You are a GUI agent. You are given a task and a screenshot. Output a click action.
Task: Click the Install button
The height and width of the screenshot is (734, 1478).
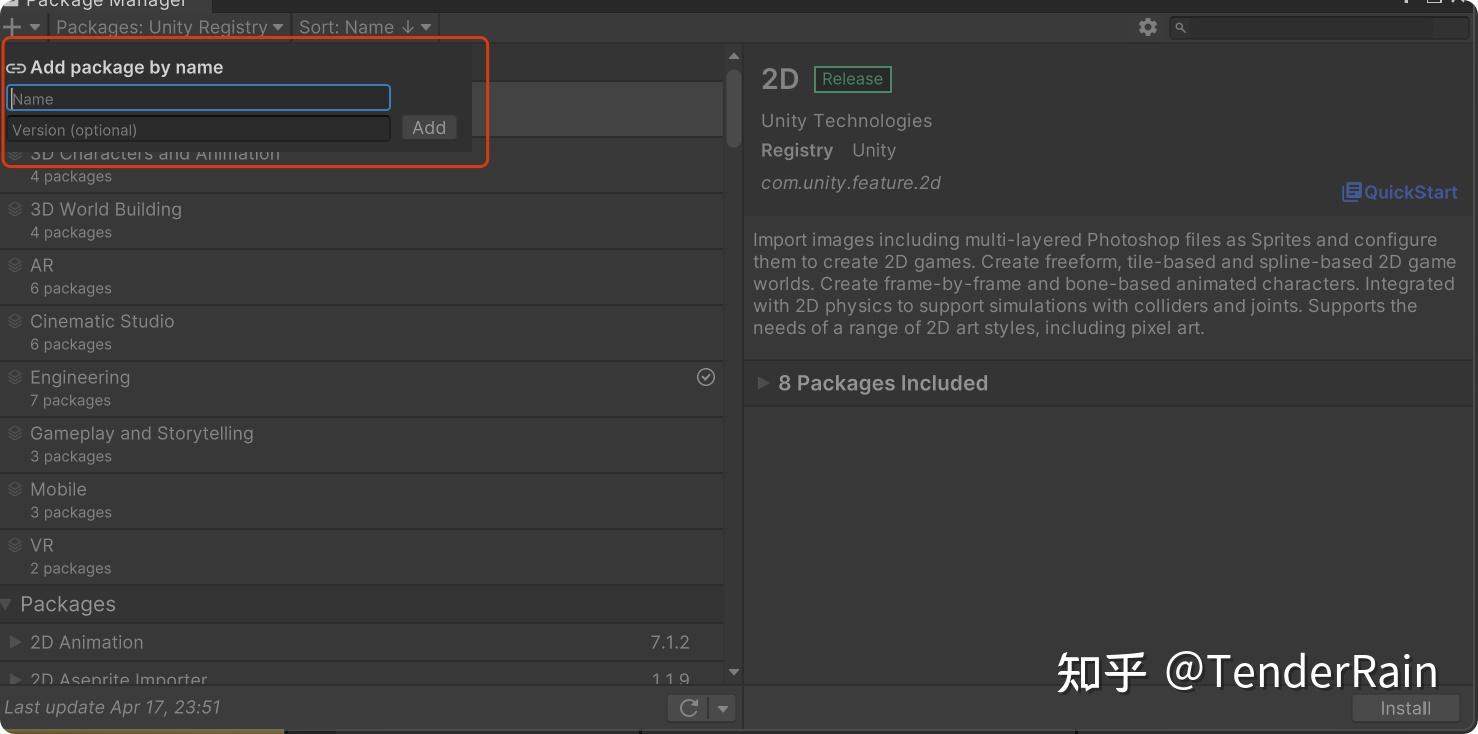coord(1404,707)
